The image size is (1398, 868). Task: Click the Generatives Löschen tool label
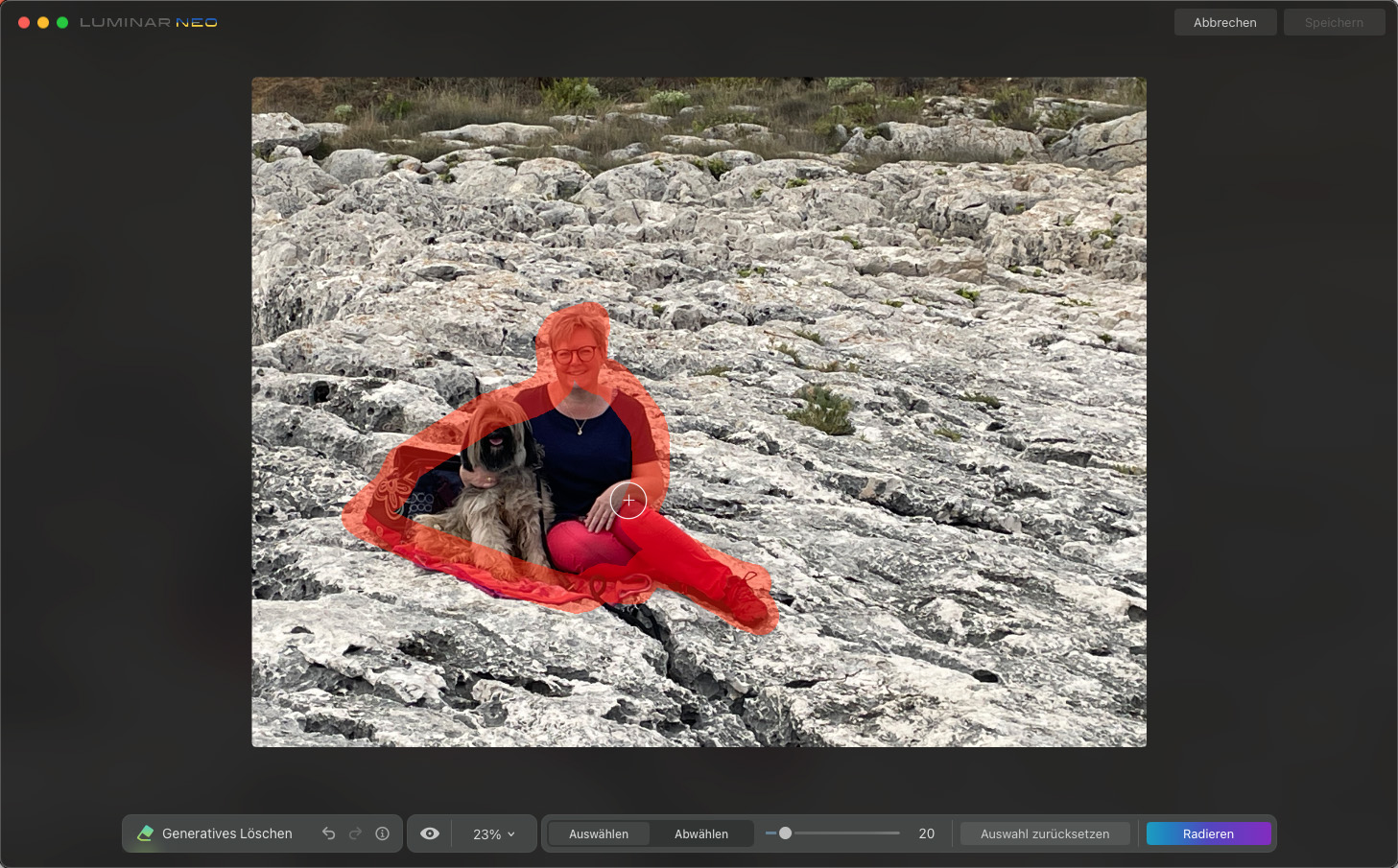[x=227, y=834]
